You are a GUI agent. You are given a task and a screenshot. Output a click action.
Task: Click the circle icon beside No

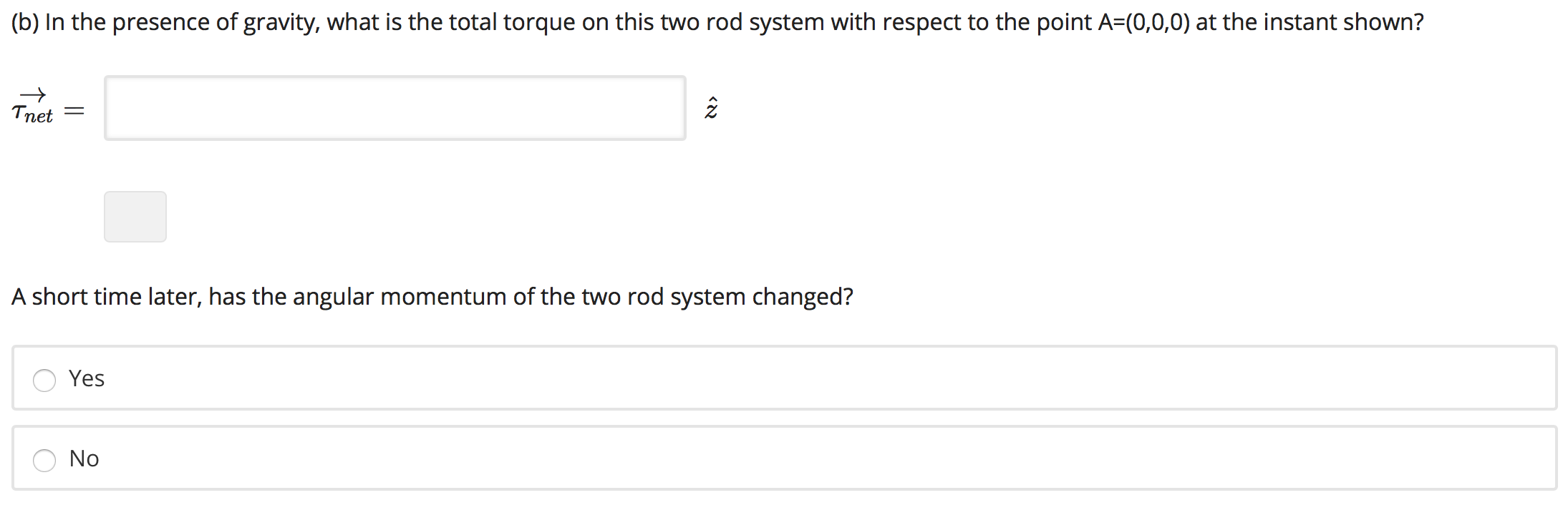click(x=44, y=460)
